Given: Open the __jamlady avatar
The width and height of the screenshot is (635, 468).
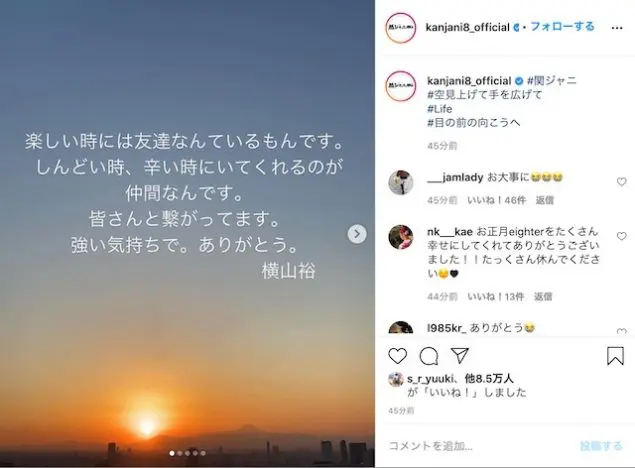Looking at the screenshot, I should 401,183.
